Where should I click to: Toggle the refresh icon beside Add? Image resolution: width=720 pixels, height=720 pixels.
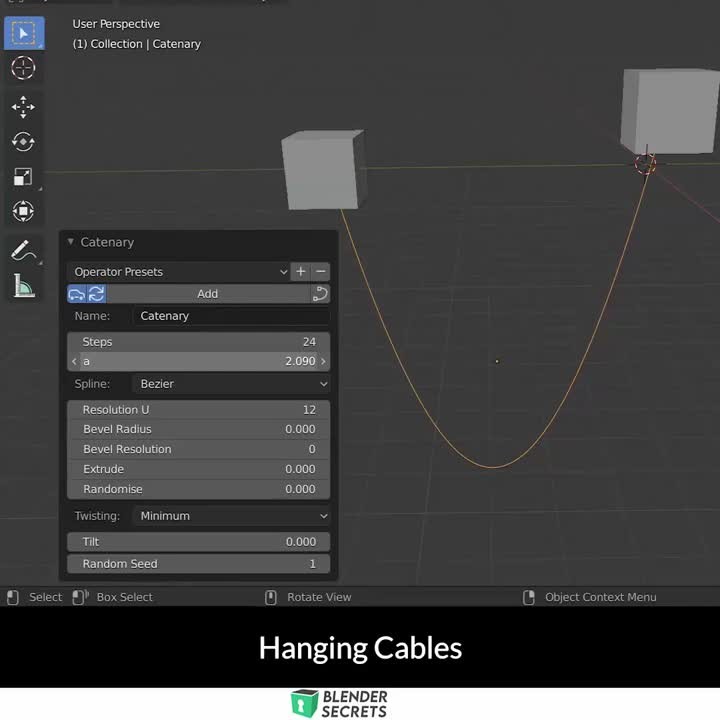point(96,294)
